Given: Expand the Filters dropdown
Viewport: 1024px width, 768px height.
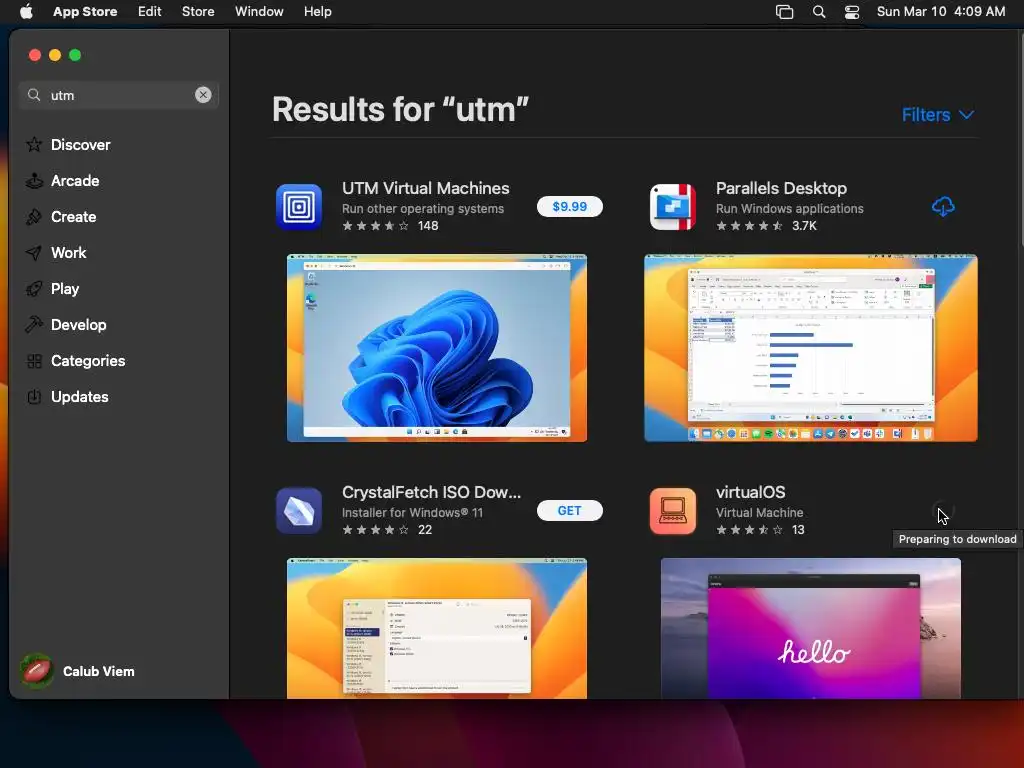Looking at the screenshot, I should 938,115.
